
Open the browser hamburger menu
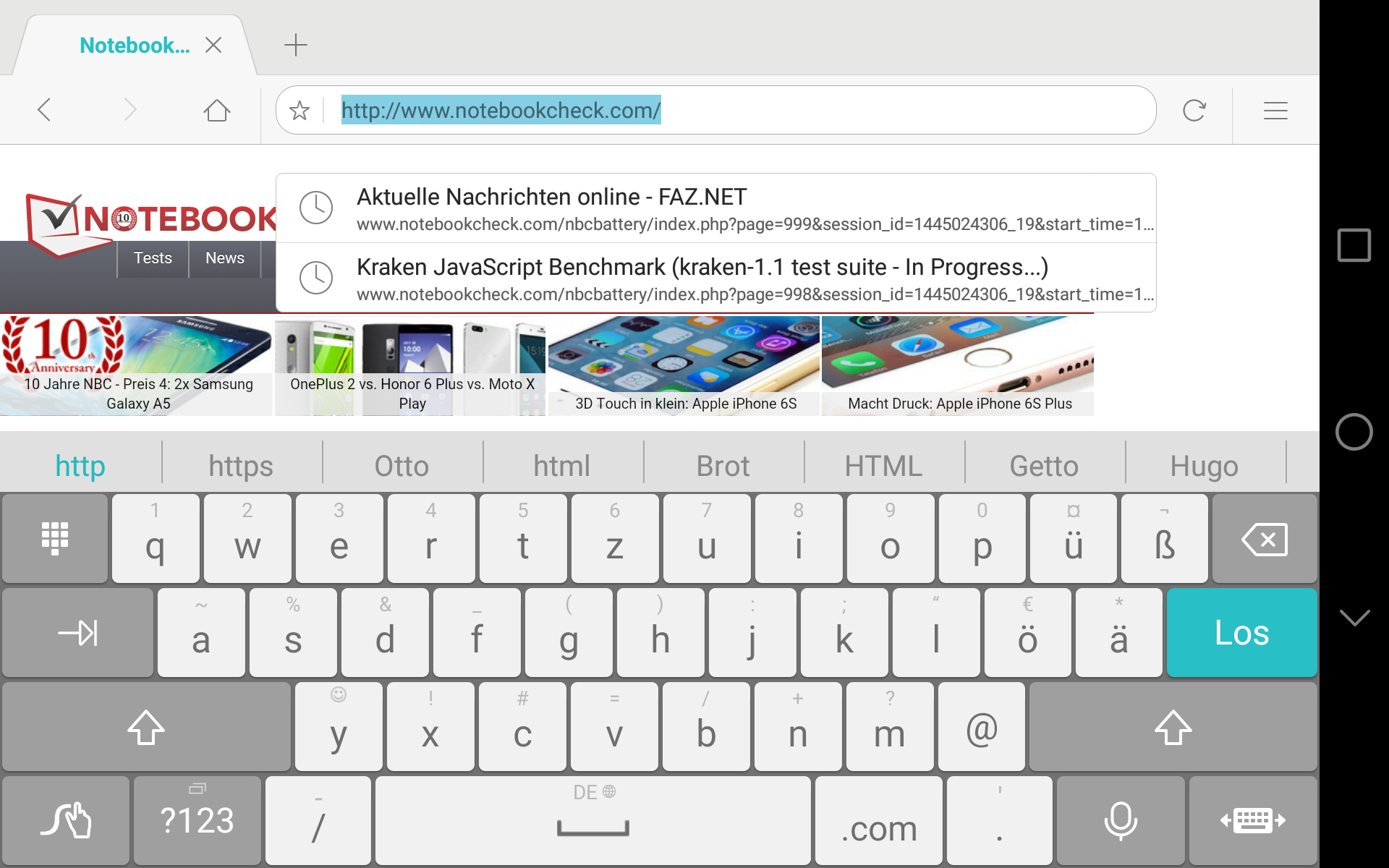point(1275,110)
